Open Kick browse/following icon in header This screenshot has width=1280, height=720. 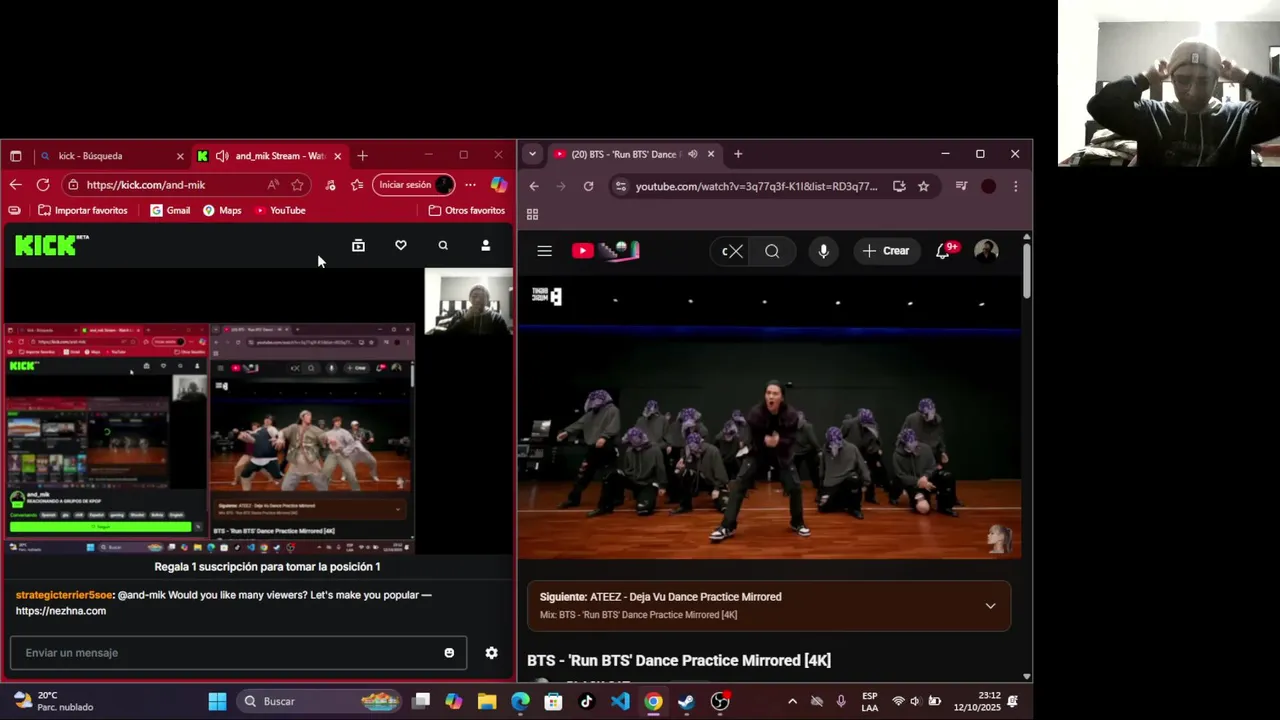coord(358,246)
